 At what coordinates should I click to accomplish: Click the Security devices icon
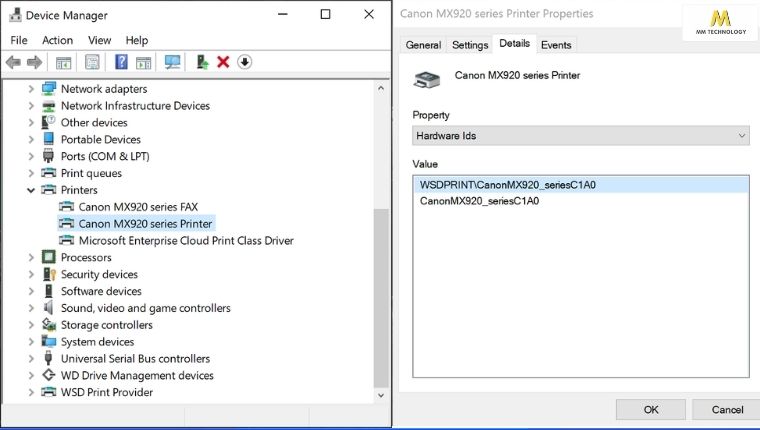point(49,274)
